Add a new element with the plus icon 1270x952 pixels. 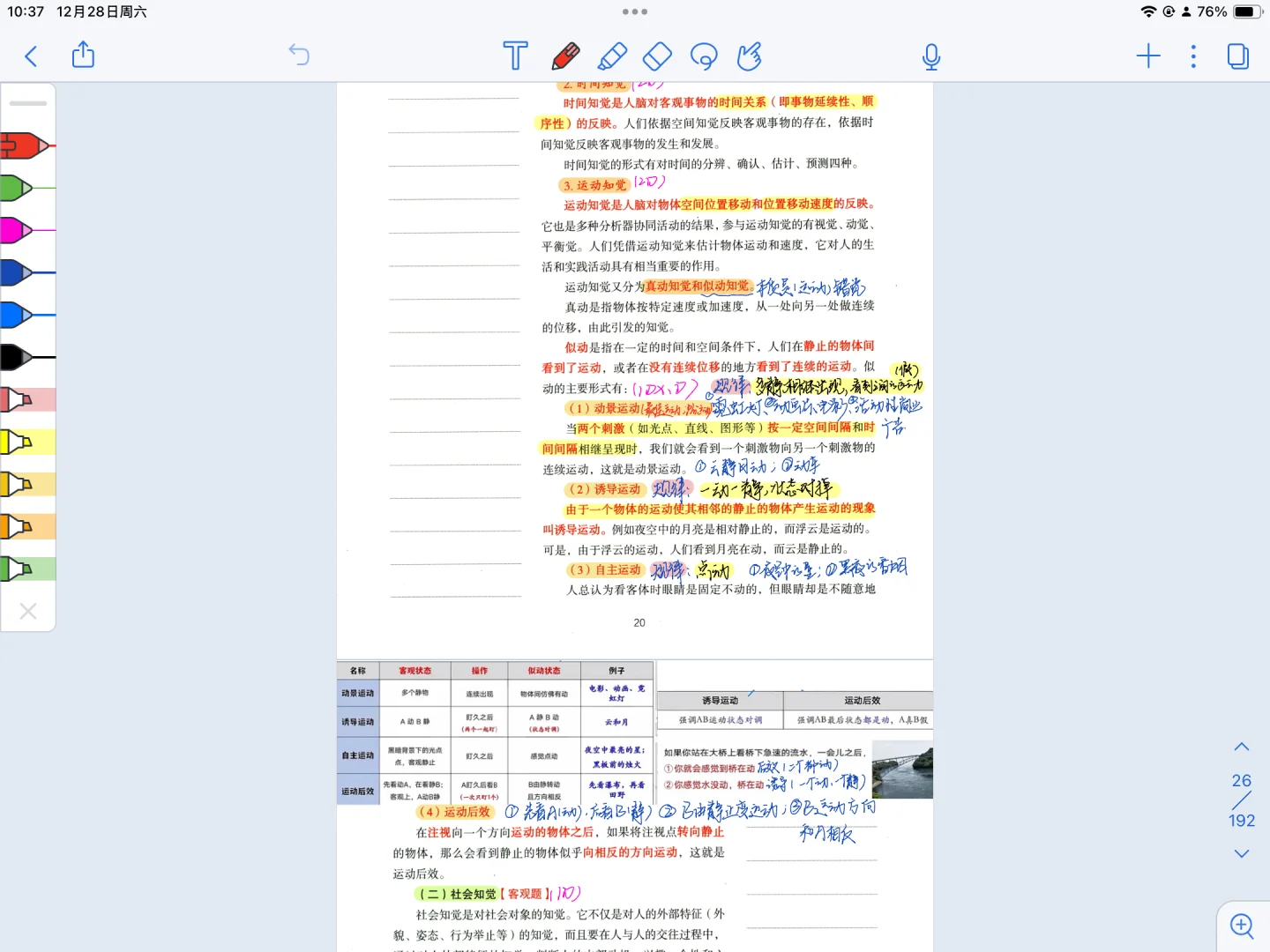tap(1148, 56)
